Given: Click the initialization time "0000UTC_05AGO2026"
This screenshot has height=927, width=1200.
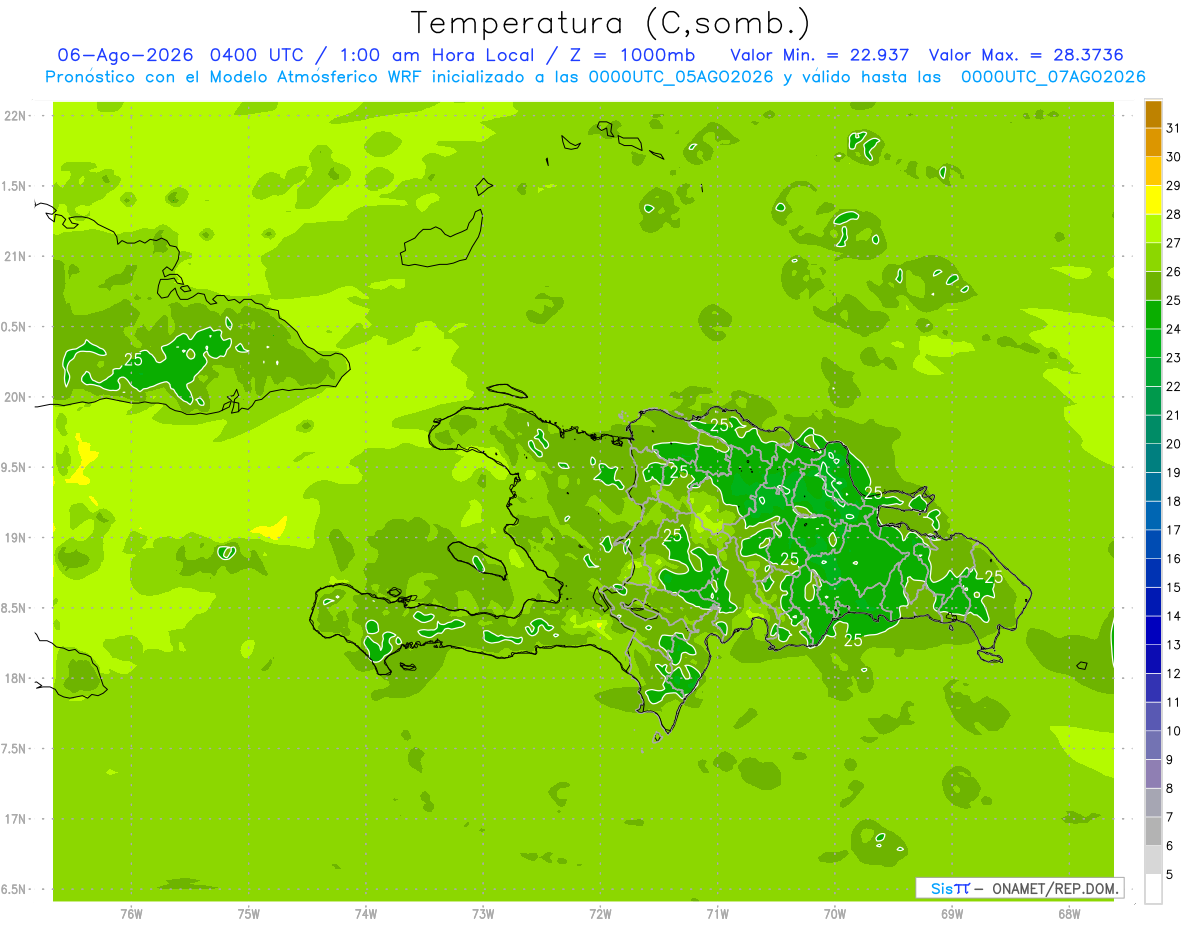Looking at the screenshot, I should pyautogui.click(x=681, y=77).
